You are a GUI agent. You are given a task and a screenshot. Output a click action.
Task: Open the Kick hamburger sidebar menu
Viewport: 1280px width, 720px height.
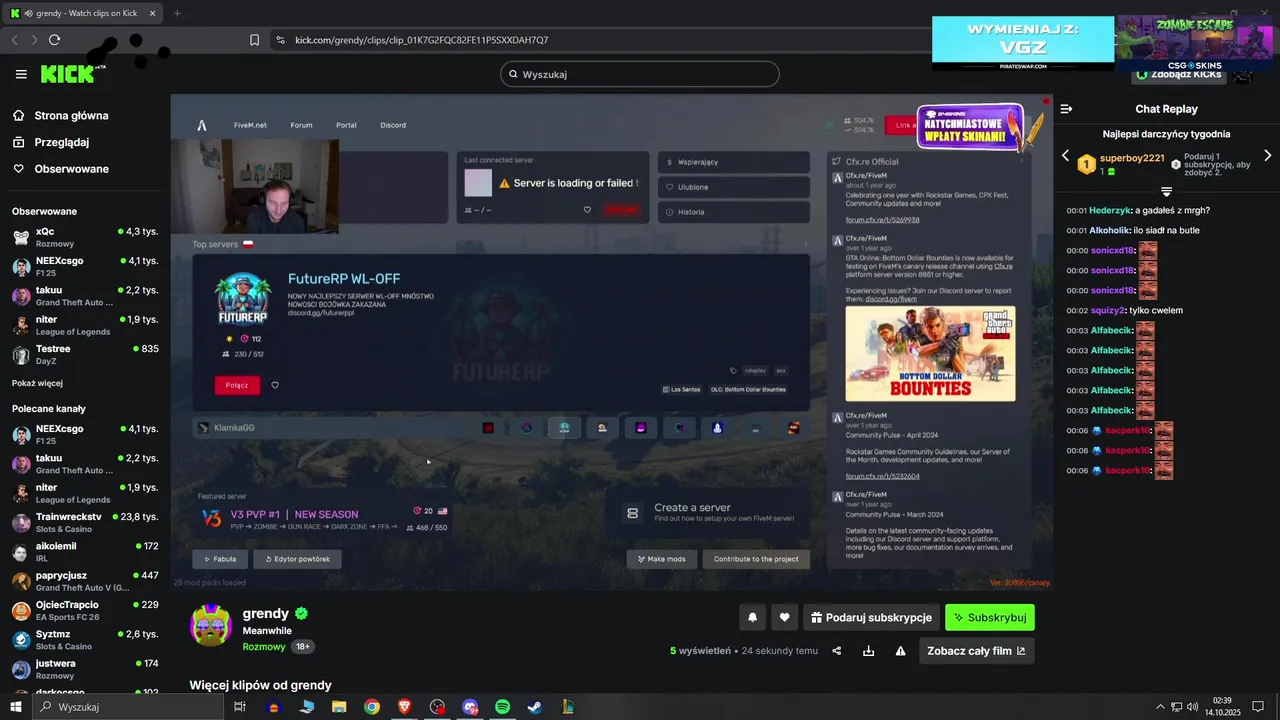[x=21, y=74]
